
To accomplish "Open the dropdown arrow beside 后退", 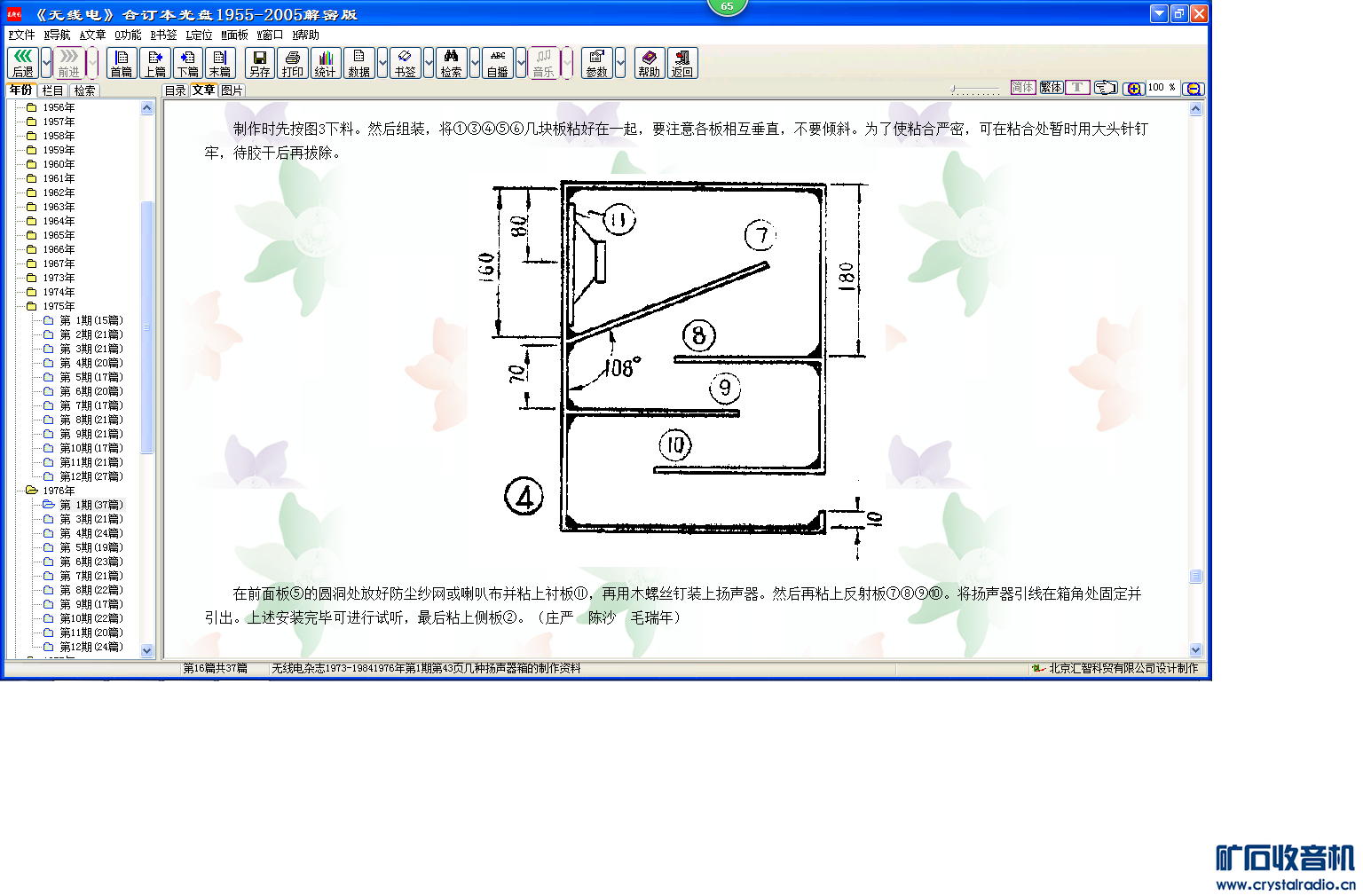I will point(46,63).
